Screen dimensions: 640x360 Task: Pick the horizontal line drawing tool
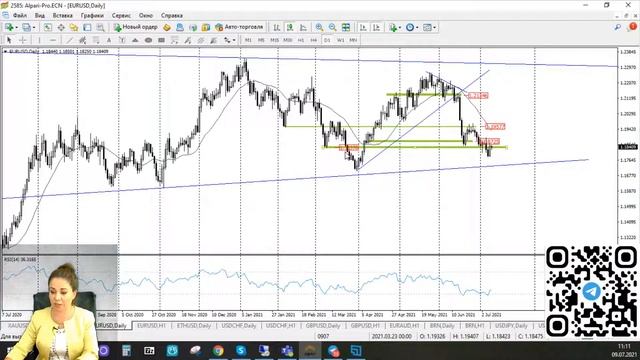[x=53, y=40]
